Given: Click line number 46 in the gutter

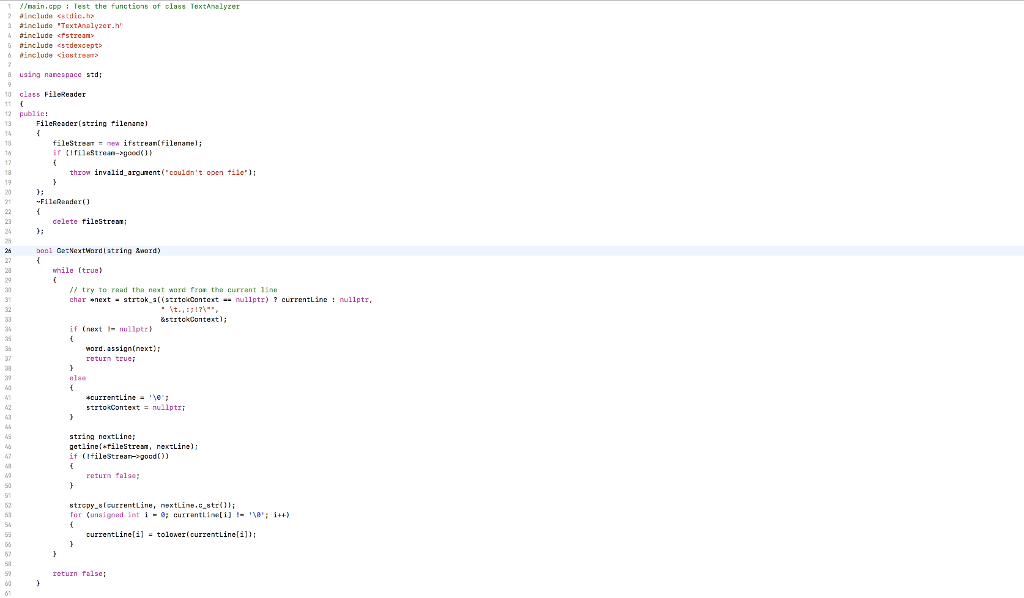Looking at the screenshot, I should pos(10,446).
